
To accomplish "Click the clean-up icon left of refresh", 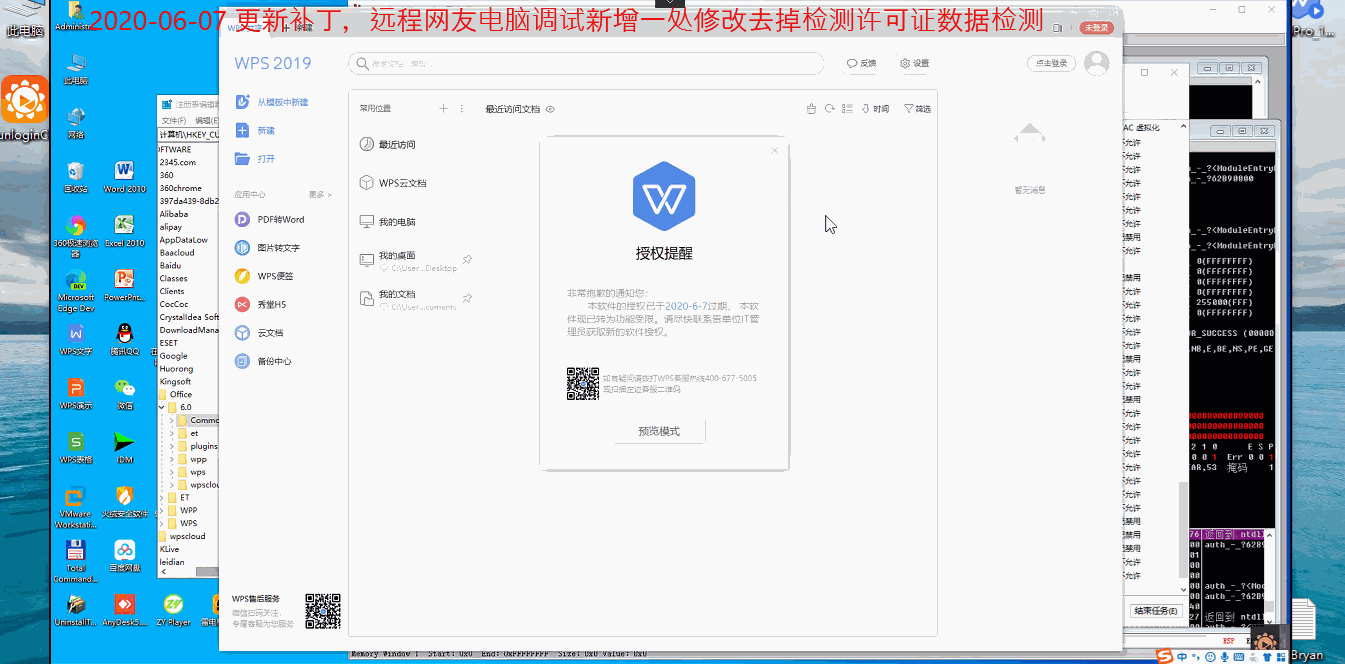I will click(812, 109).
